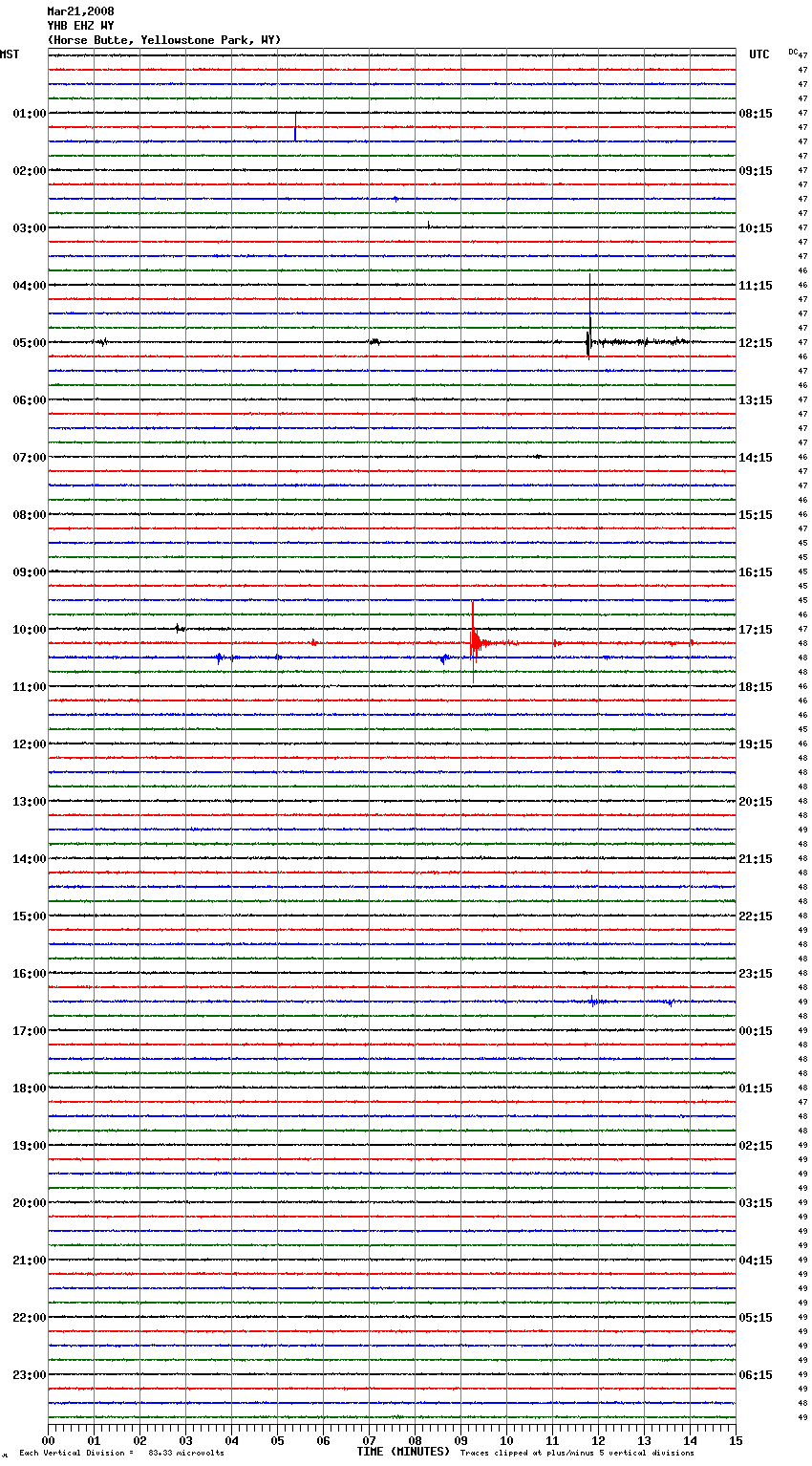Click the 07:00 MST time label

[x=30, y=458]
